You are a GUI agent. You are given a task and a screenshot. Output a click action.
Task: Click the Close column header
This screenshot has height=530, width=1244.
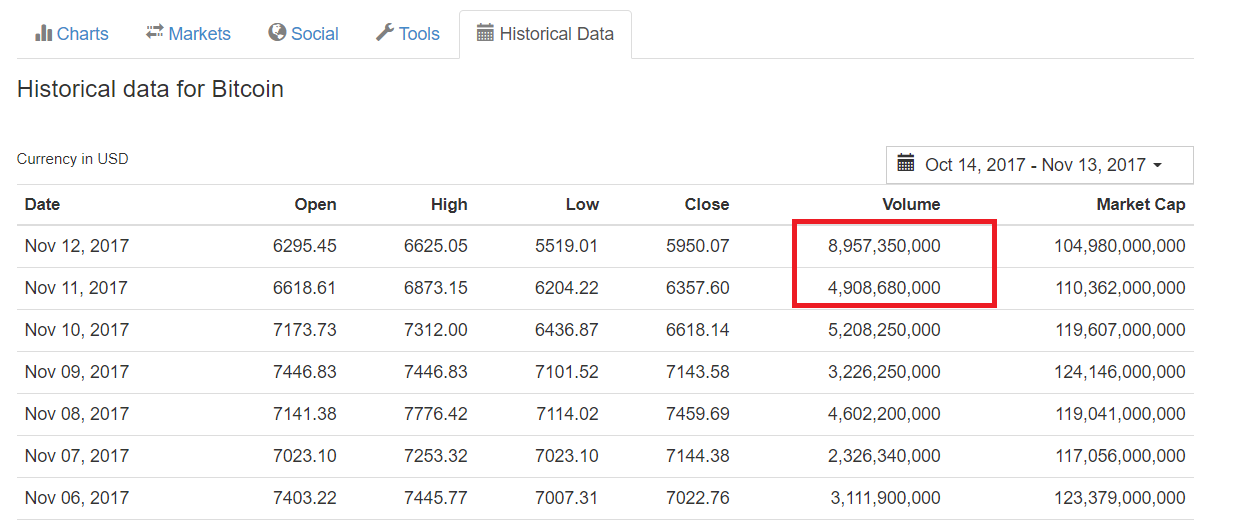point(706,205)
